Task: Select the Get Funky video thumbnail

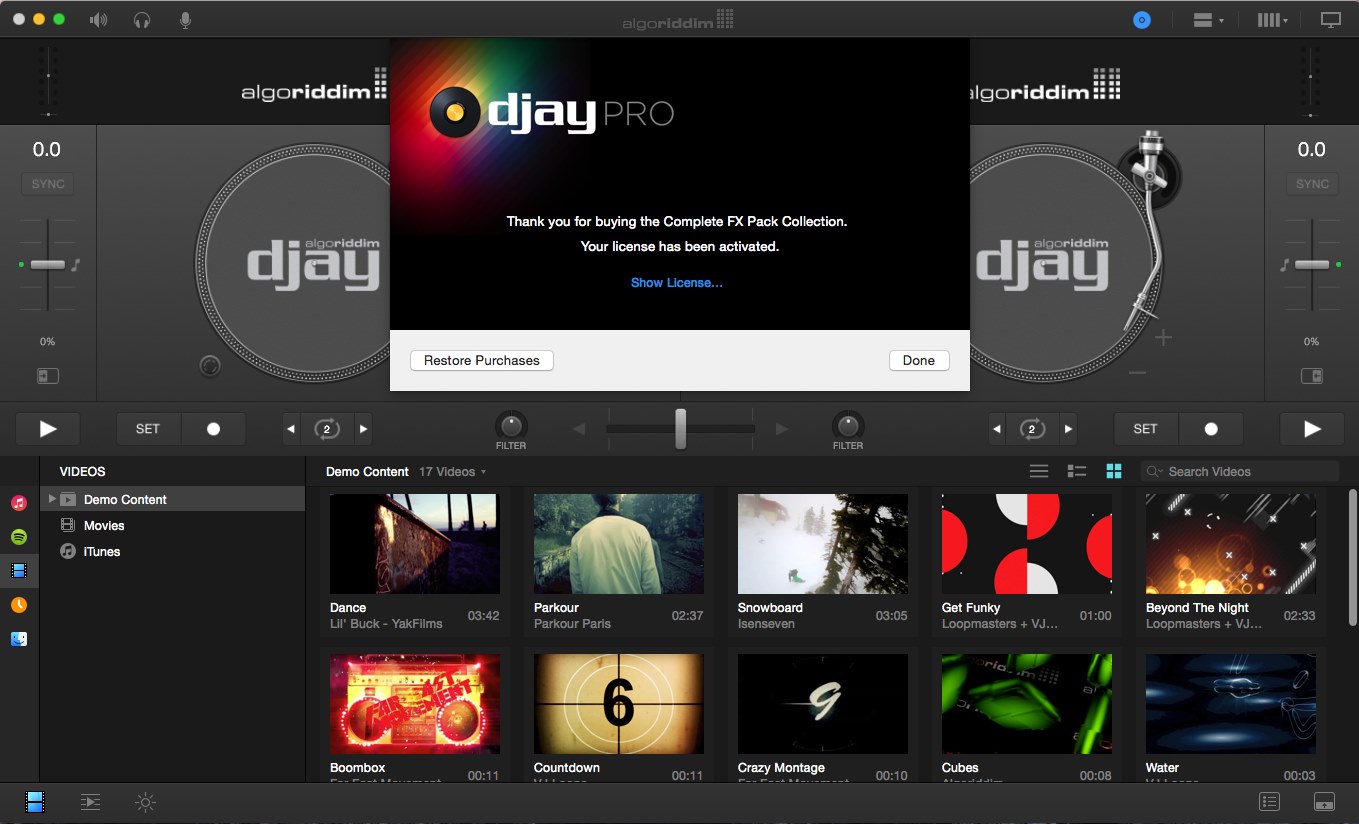Action: pyautogui.click(x=1026, y=544)
